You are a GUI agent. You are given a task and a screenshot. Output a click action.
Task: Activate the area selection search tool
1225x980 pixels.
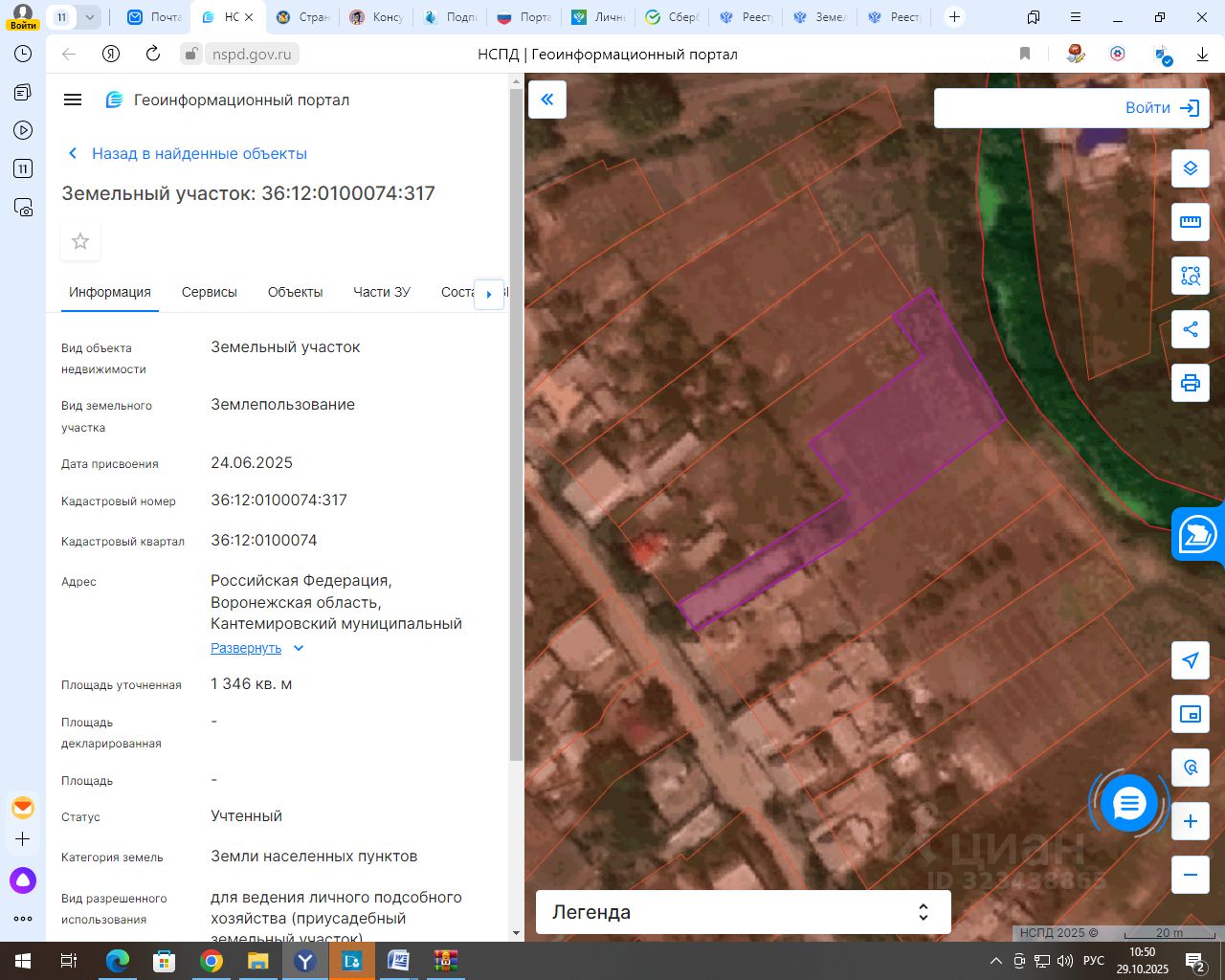tap(1190, 277)
